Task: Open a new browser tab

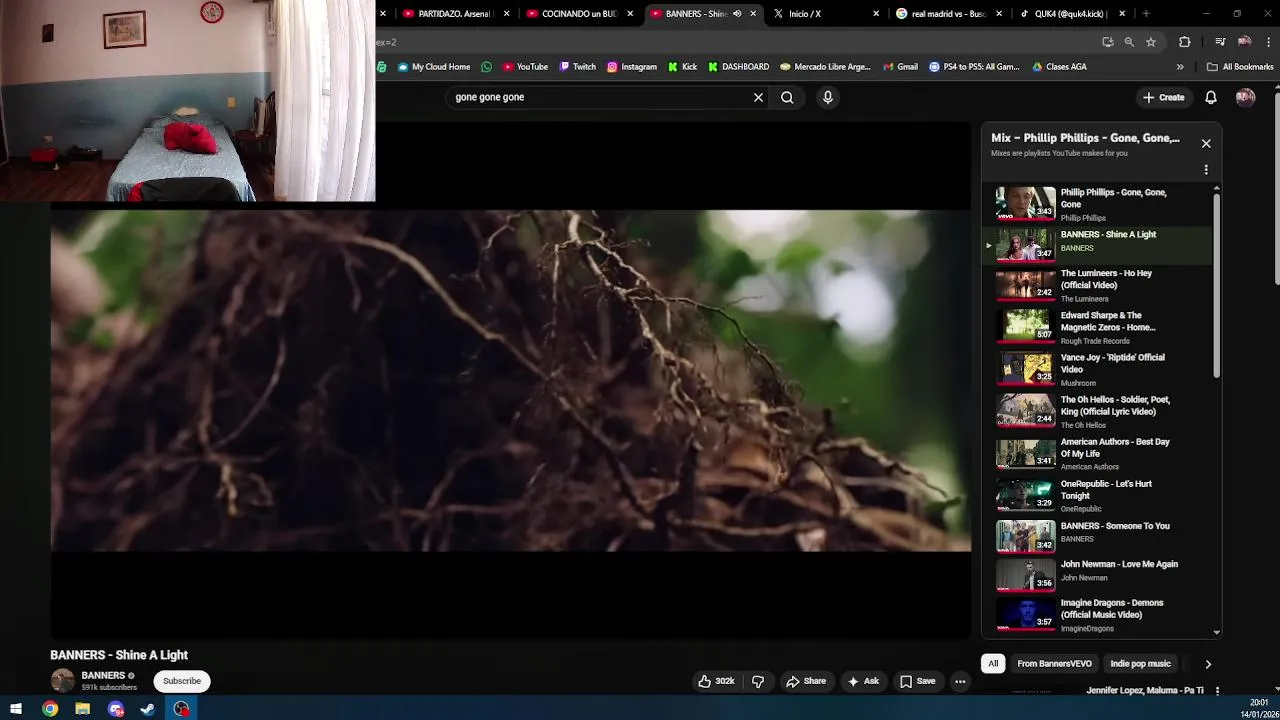Action: tap(1146, 14)
